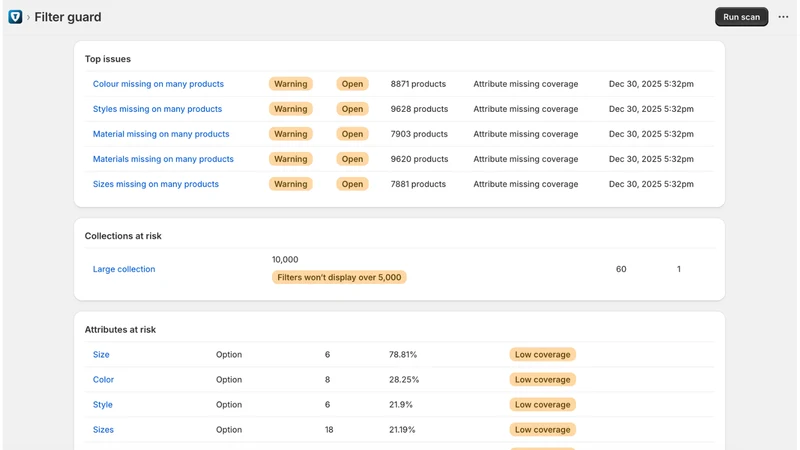Image resolution: width=800 pixels, height=450 pixels.
Task: Click the Run scan button
Action: point(741,17)
